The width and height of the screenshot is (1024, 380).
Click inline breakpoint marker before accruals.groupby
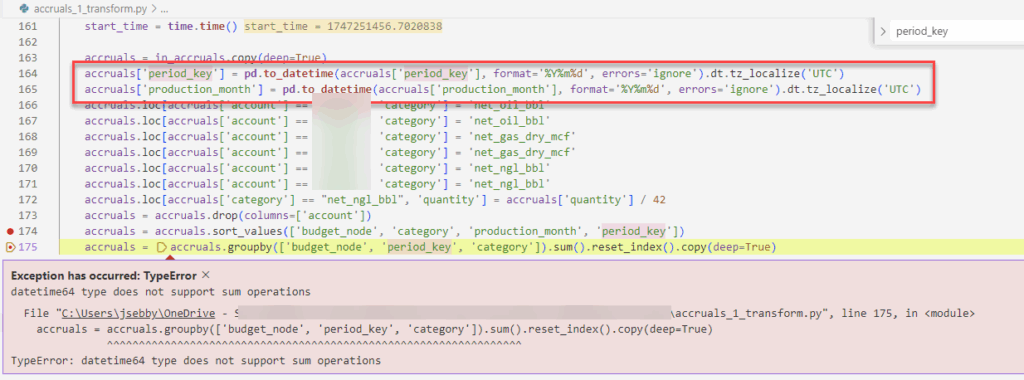[163, 247]
